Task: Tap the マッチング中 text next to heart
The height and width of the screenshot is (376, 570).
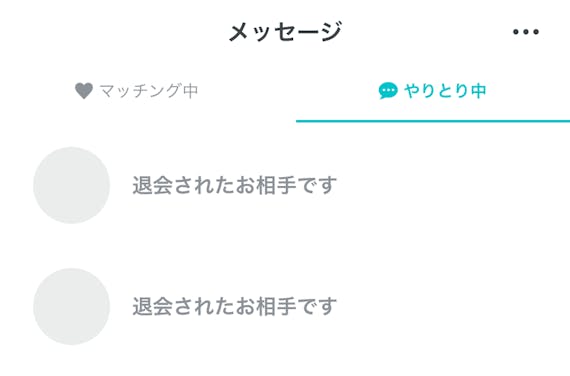Action: [149, 91]
